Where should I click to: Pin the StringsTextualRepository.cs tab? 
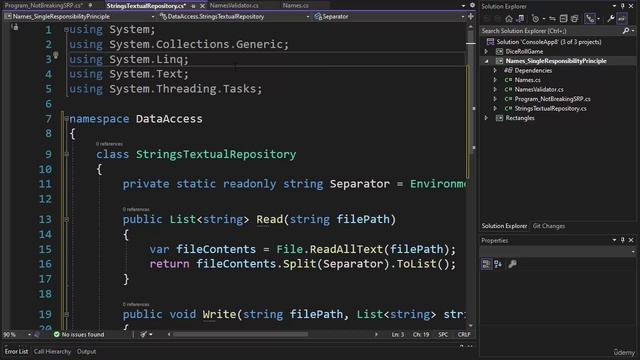tap(193, 6)
